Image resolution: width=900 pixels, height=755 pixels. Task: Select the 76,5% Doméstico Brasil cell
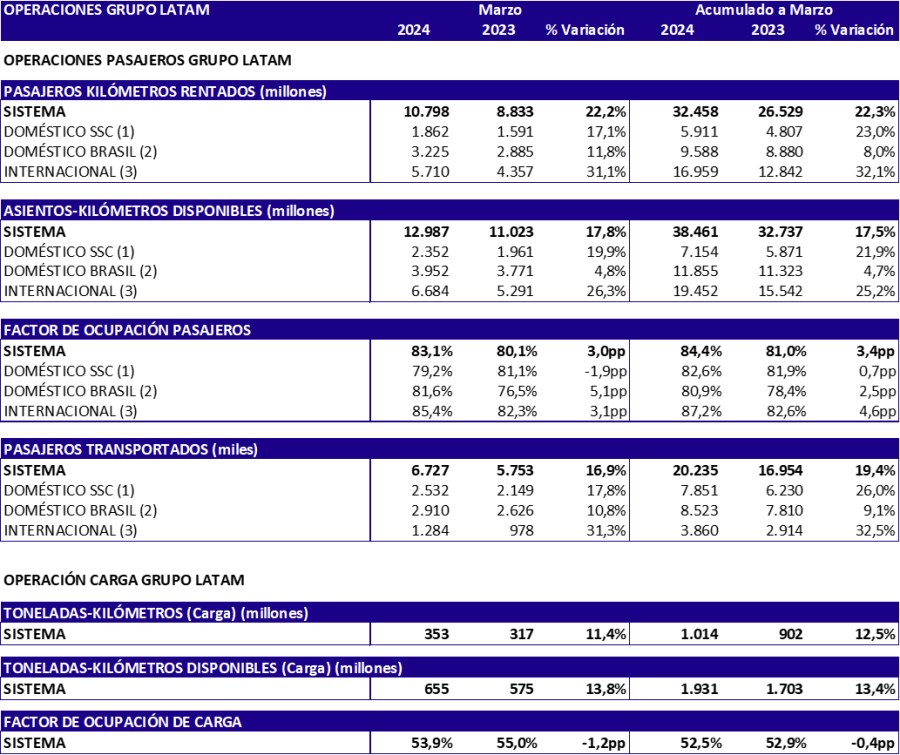click(517, 391)
